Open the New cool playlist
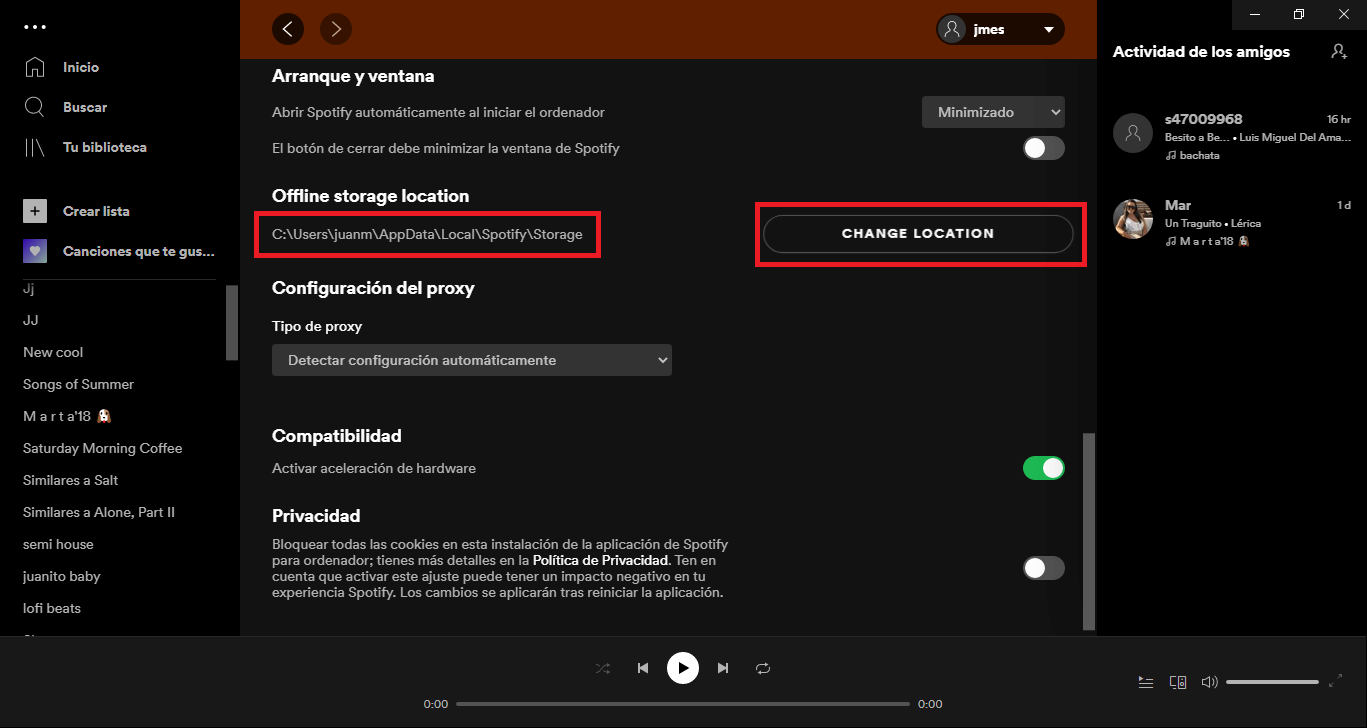Screen dimensions: 1367x728 click(x=53, y=352)
